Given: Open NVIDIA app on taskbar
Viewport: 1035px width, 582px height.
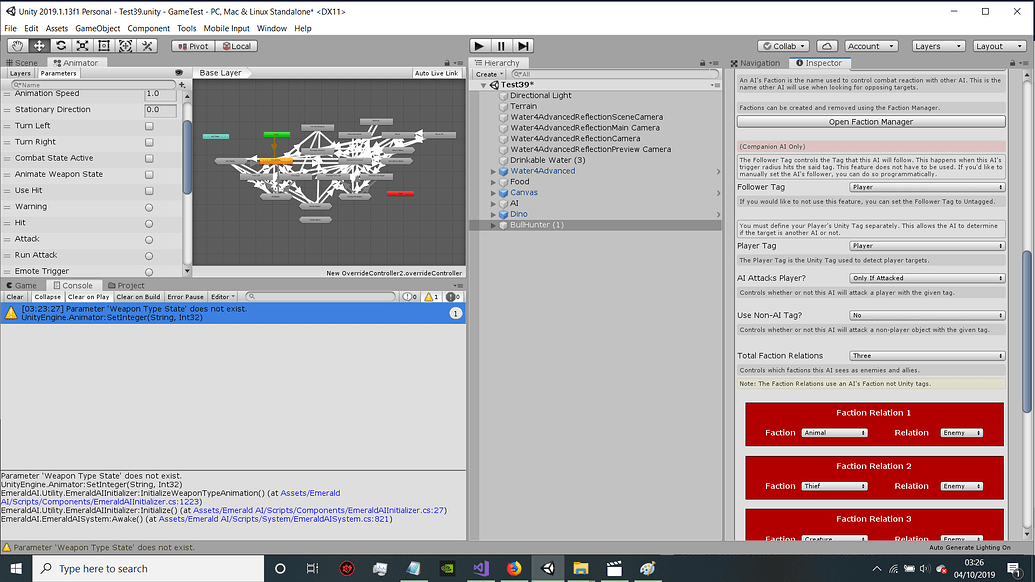Looking at the screenshot, I should coord(447,569).
